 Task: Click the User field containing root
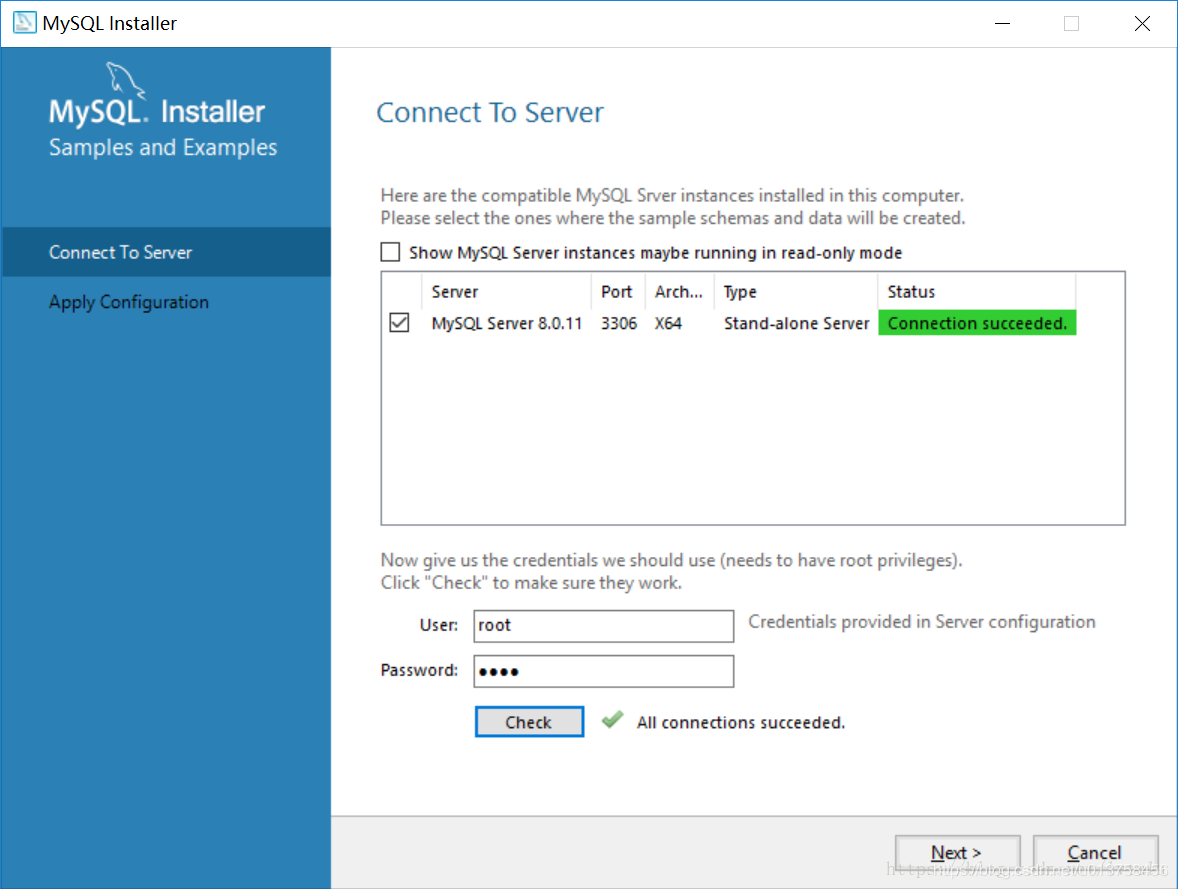[603, 625]
